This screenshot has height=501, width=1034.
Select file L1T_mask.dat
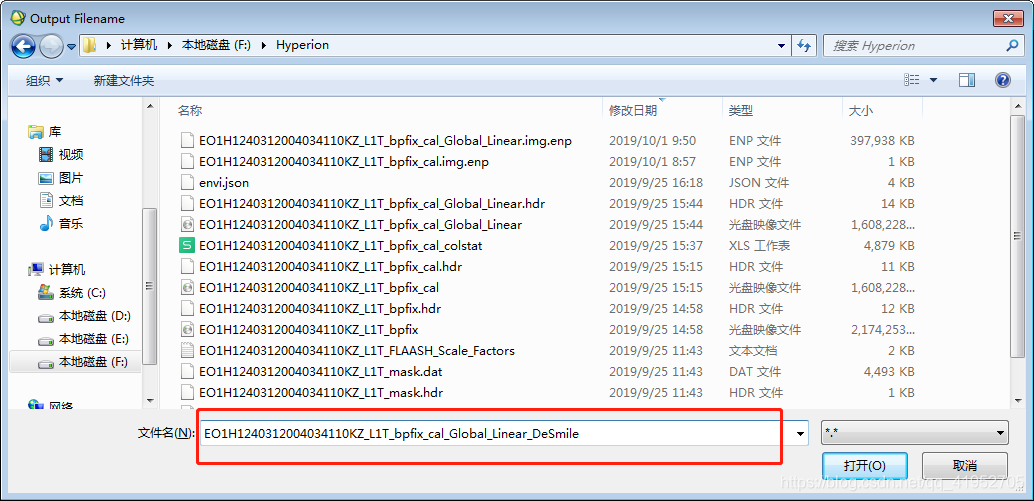[320, 372]
